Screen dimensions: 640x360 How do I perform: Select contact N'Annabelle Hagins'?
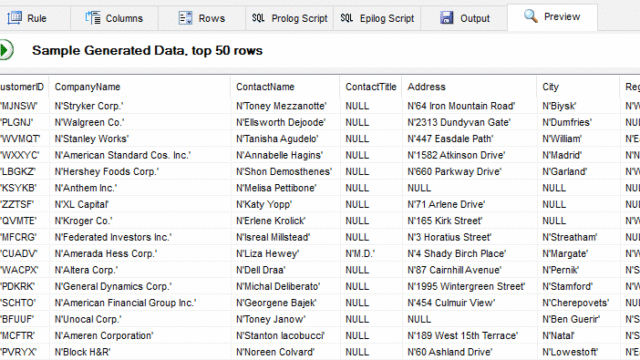285,155
